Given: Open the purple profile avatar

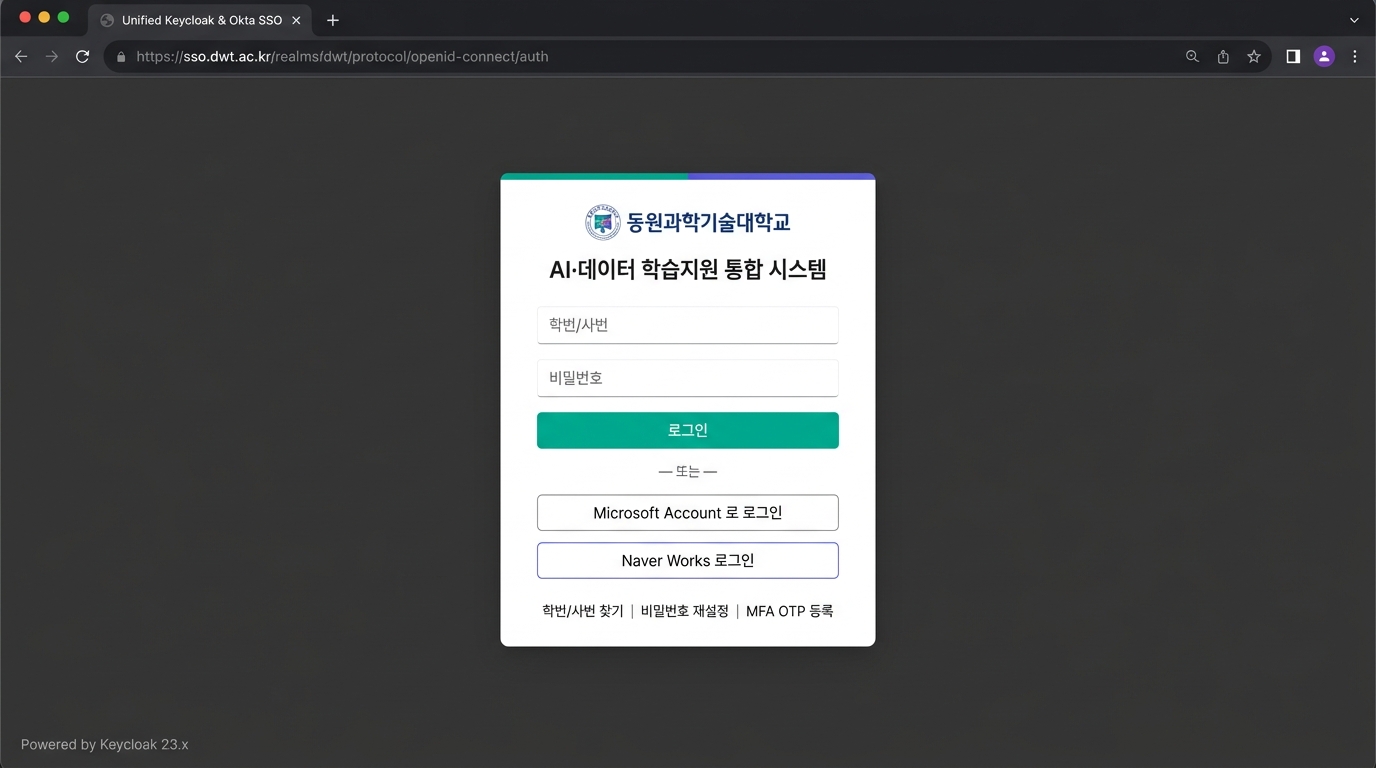Looking at the screenshot, I should click(x=1324, y=57).
